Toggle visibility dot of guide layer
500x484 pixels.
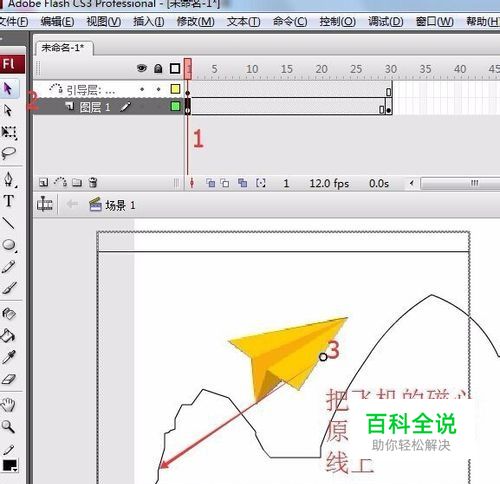[x=142, y=89]
